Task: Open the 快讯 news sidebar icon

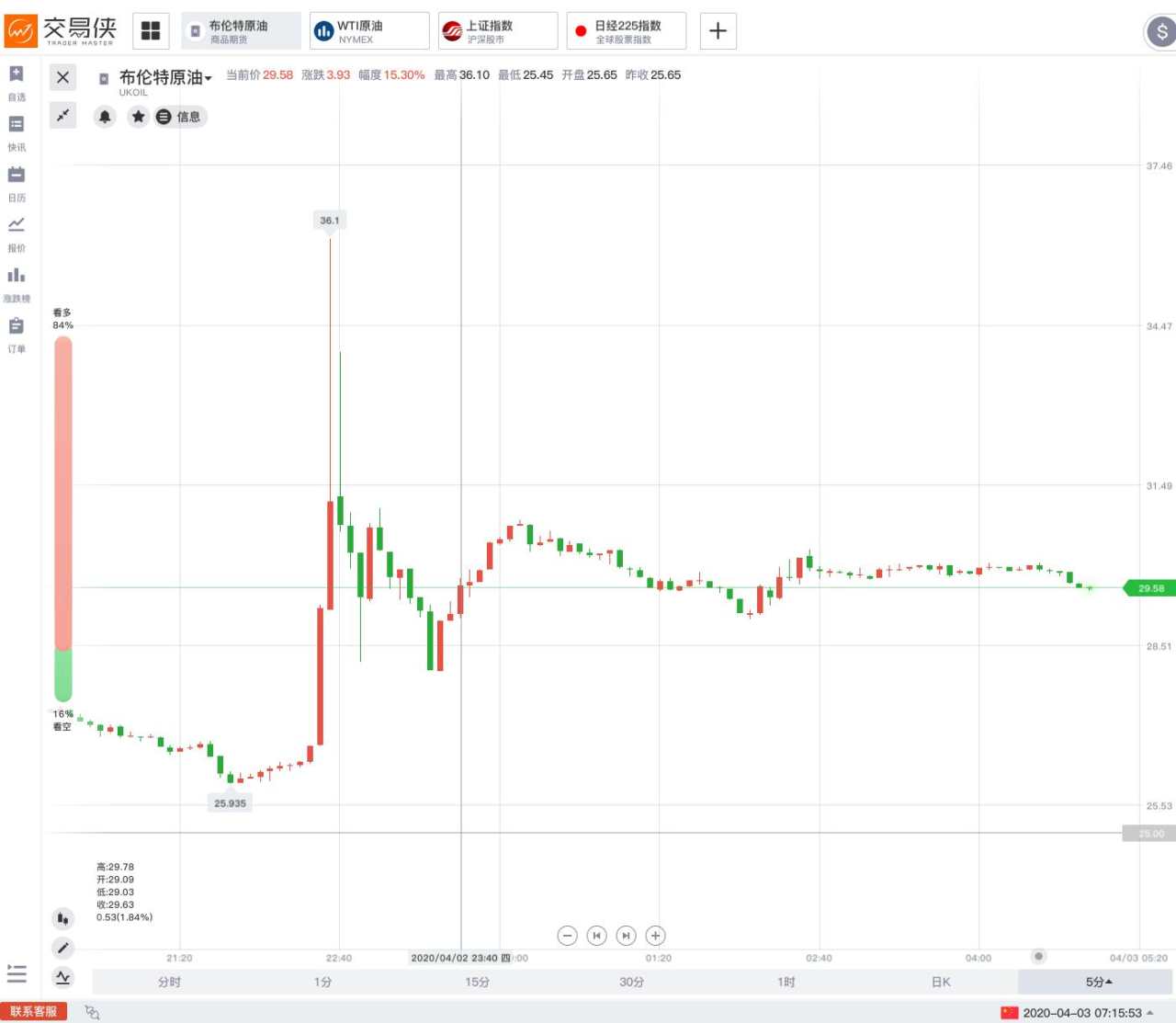Action: coord(17,132)
